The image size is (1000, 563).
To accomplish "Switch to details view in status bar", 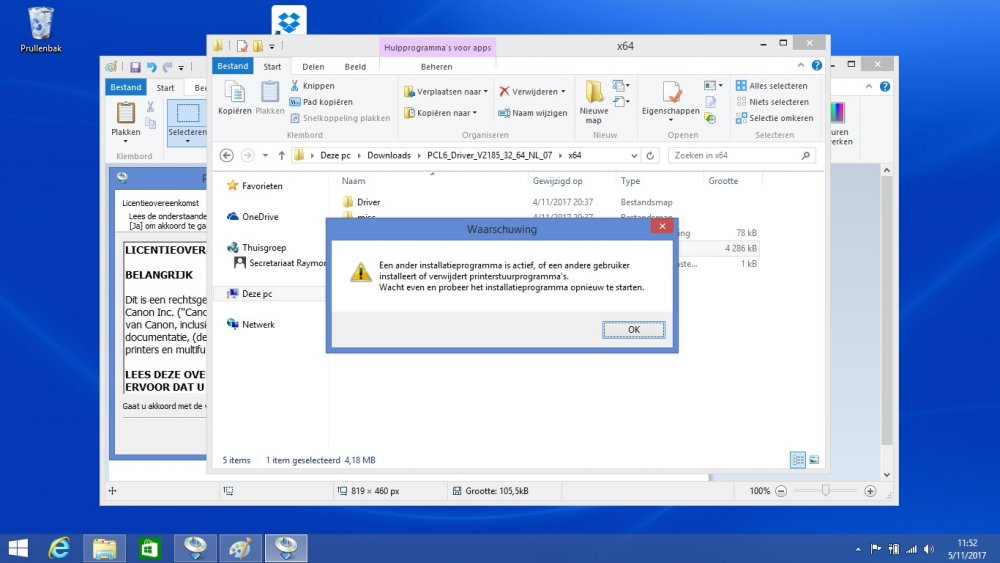I will coord(798,460).
